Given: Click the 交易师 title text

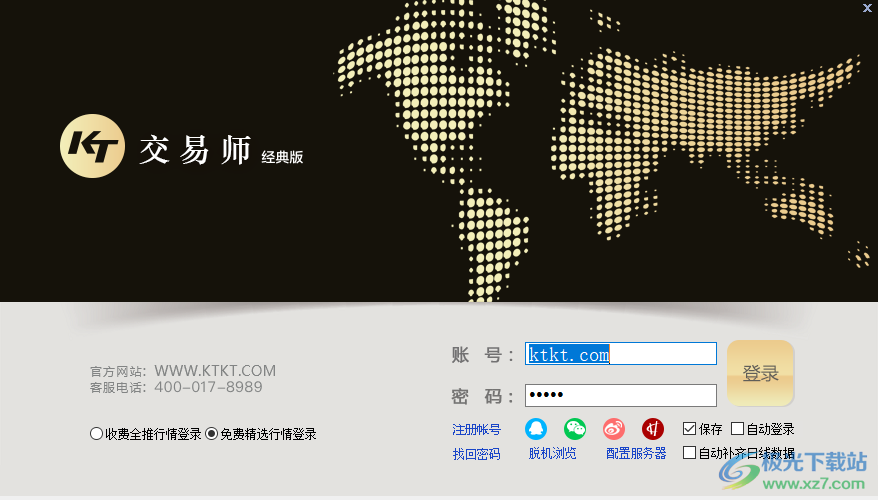Looking at the screenshot, I should [195, 150].
